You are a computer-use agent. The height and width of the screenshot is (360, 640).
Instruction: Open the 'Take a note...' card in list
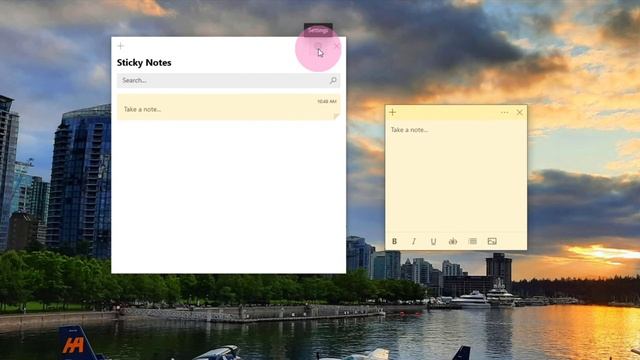(229, 107)
